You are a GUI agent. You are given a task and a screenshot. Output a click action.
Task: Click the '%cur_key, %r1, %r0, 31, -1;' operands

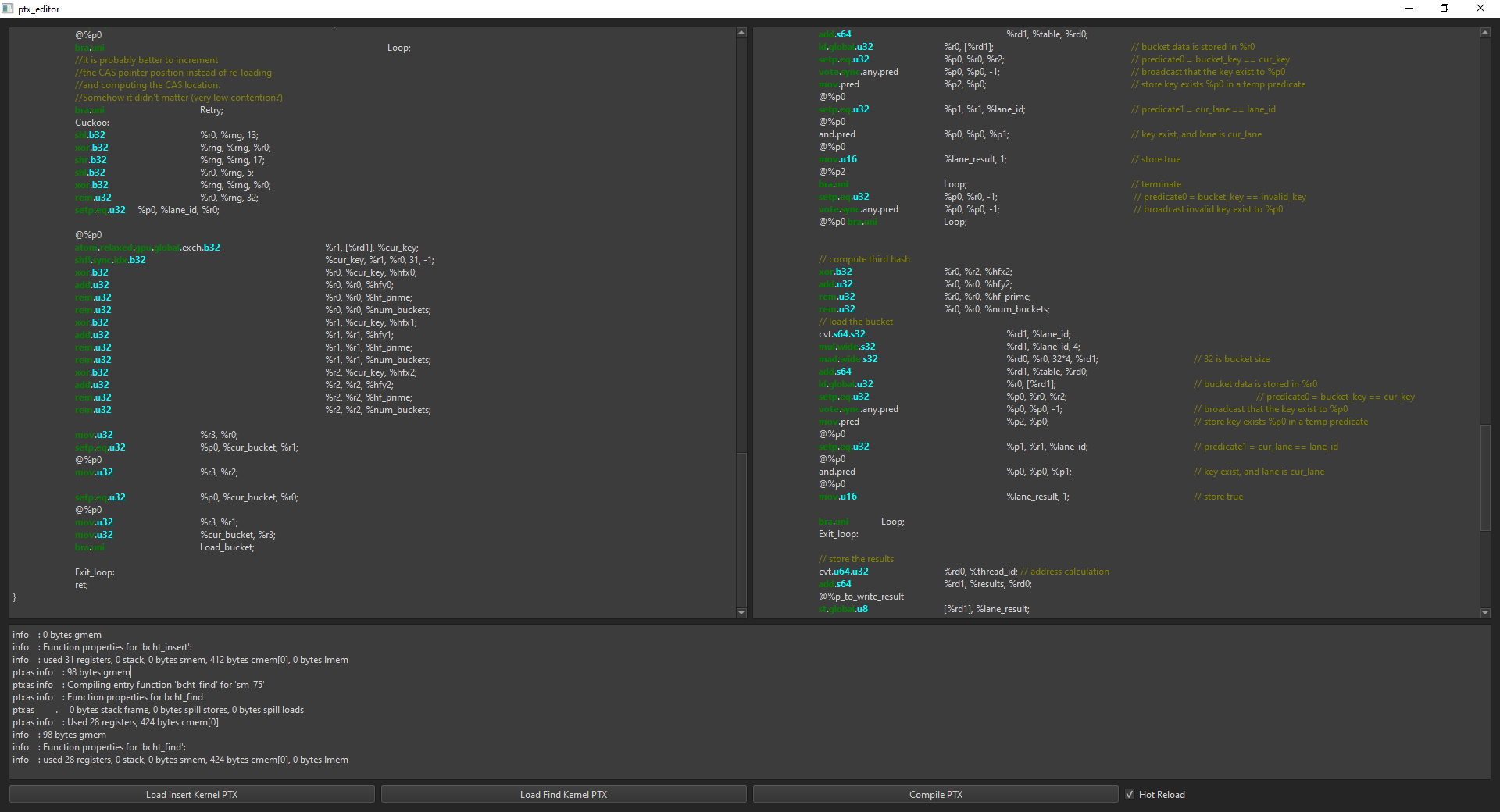(x=380, y=260)
